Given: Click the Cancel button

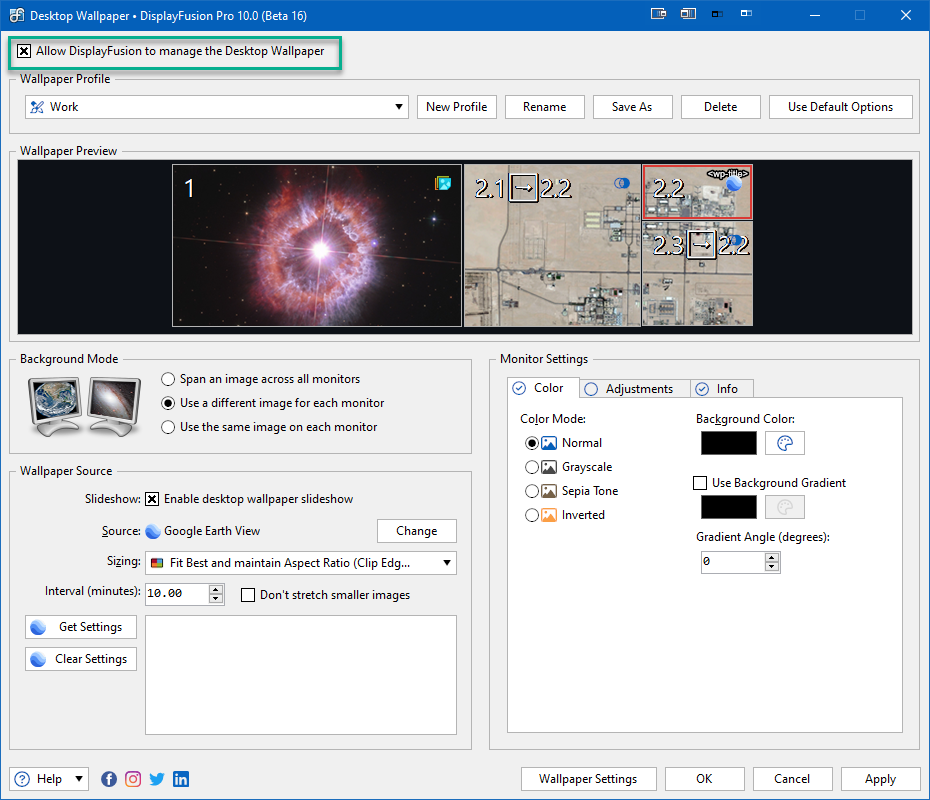Looking at the screenshot, I should (792, 779).
